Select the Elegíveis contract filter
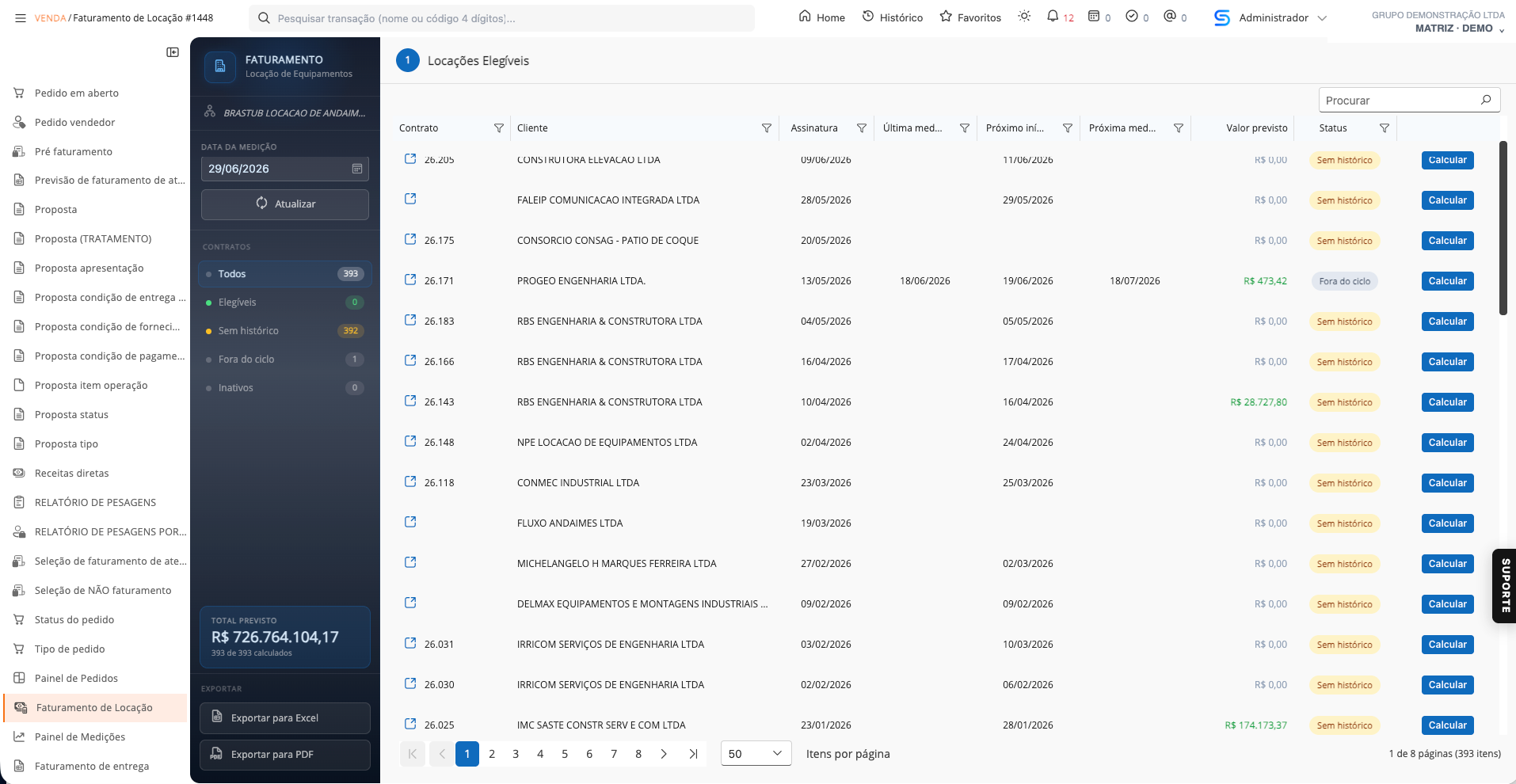Image resolution: width=1516 pixels, height=784 pixels. point(285,303)
